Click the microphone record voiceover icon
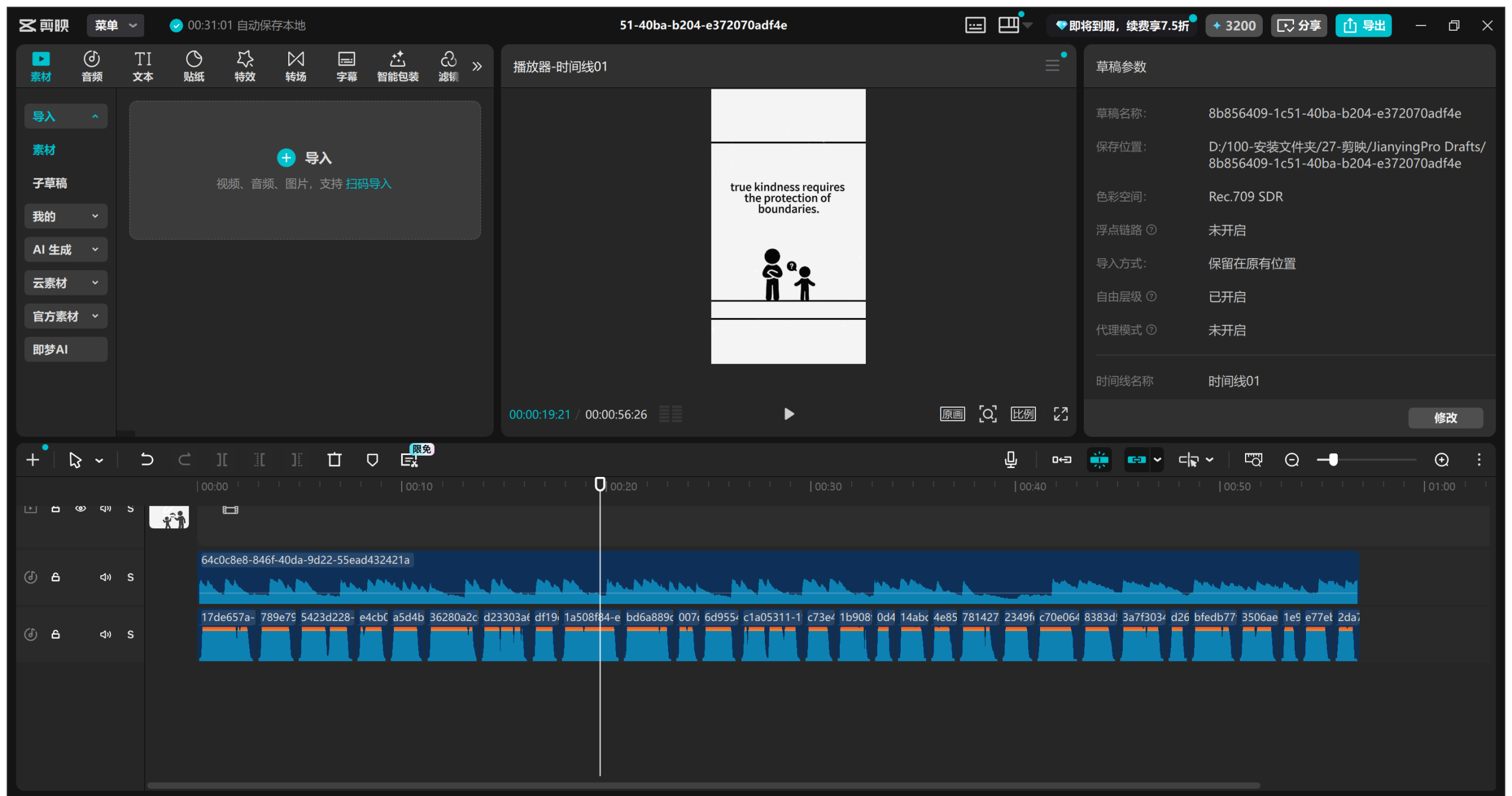1512x796 pixels. pos(1011,460)
